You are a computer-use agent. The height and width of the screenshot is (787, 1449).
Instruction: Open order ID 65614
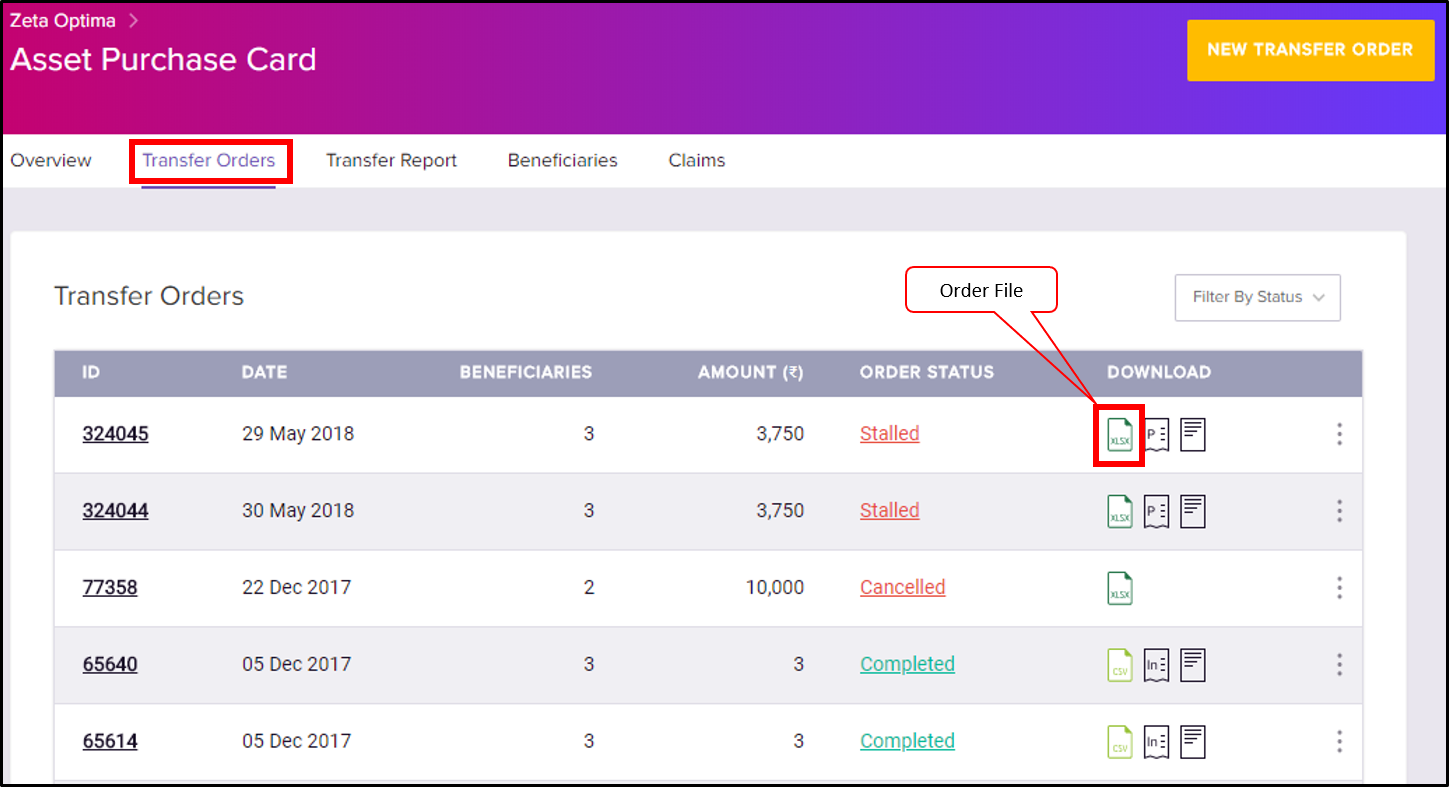[x=110, y=741]
